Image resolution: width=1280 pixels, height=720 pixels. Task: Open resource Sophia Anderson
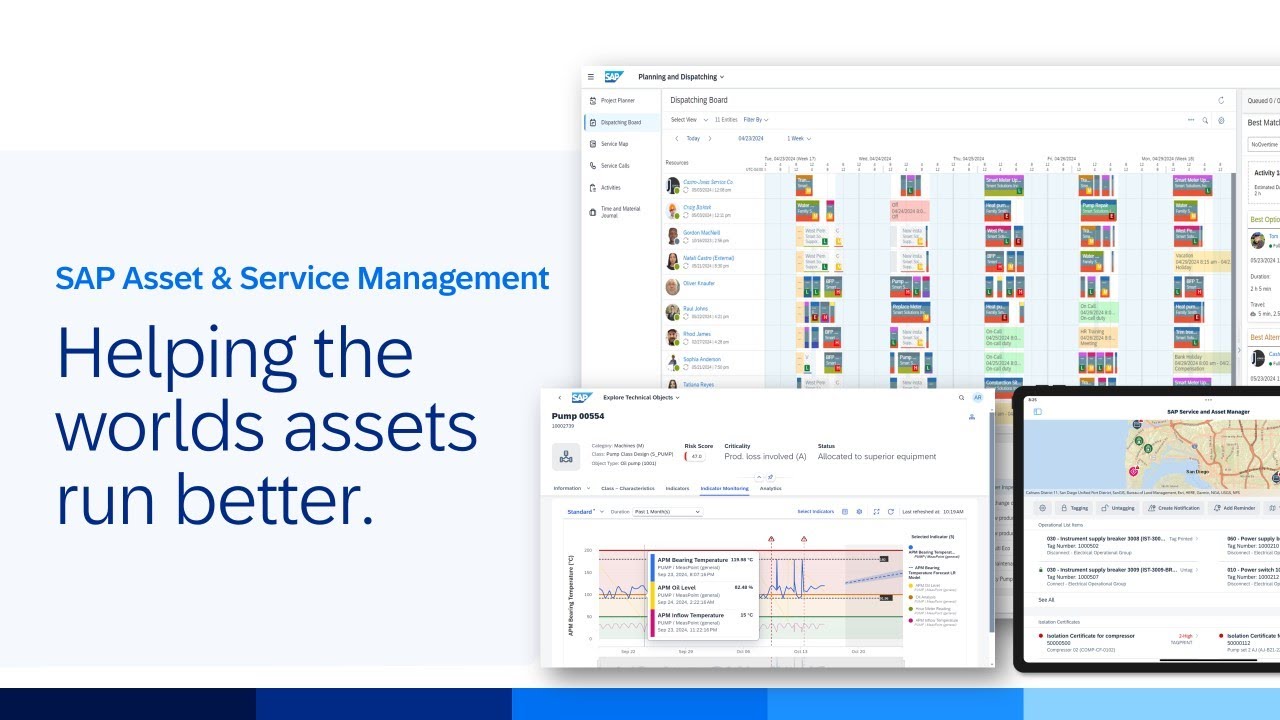702,358
